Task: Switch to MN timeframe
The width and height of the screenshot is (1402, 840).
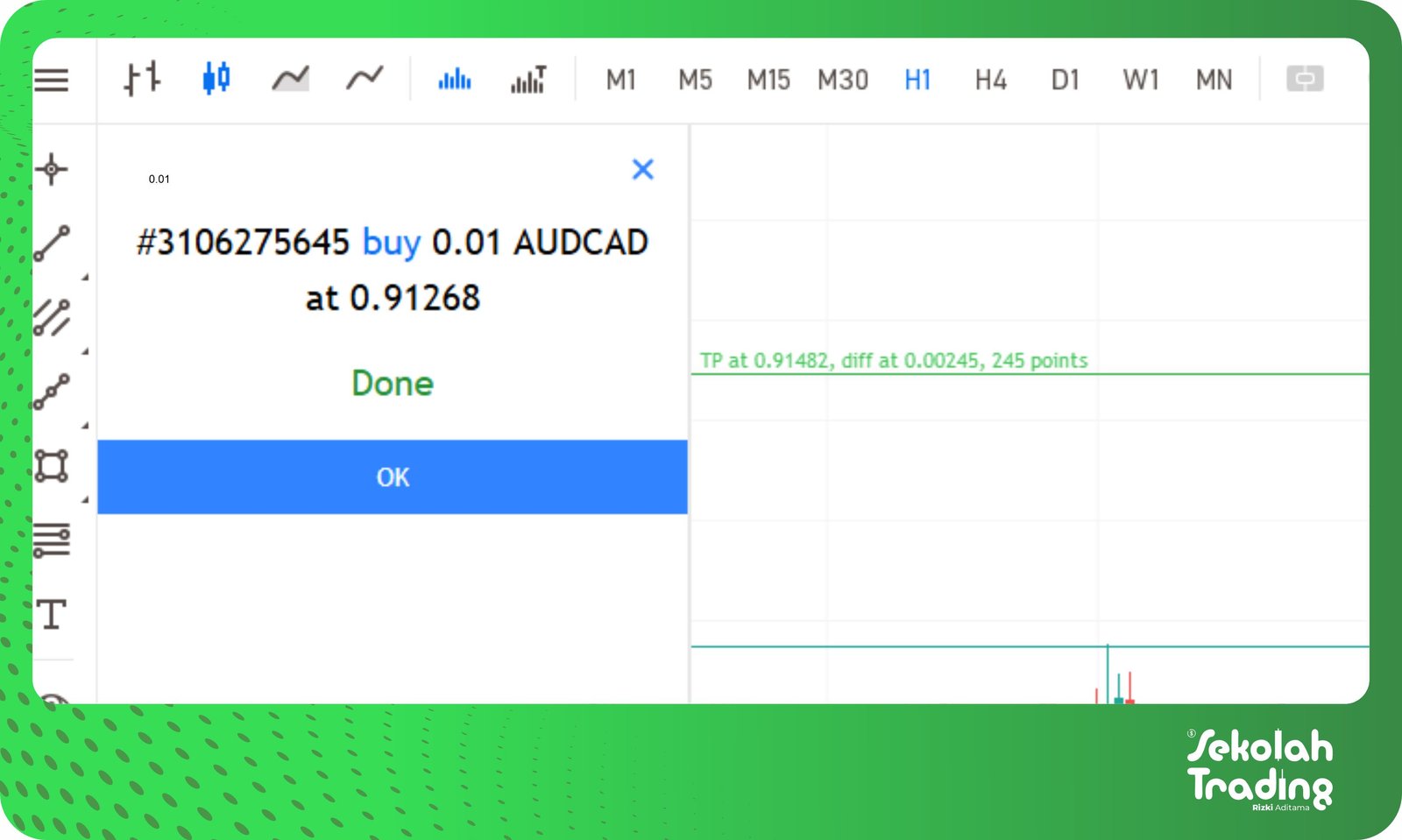Action: click(x=1214, y=81)
